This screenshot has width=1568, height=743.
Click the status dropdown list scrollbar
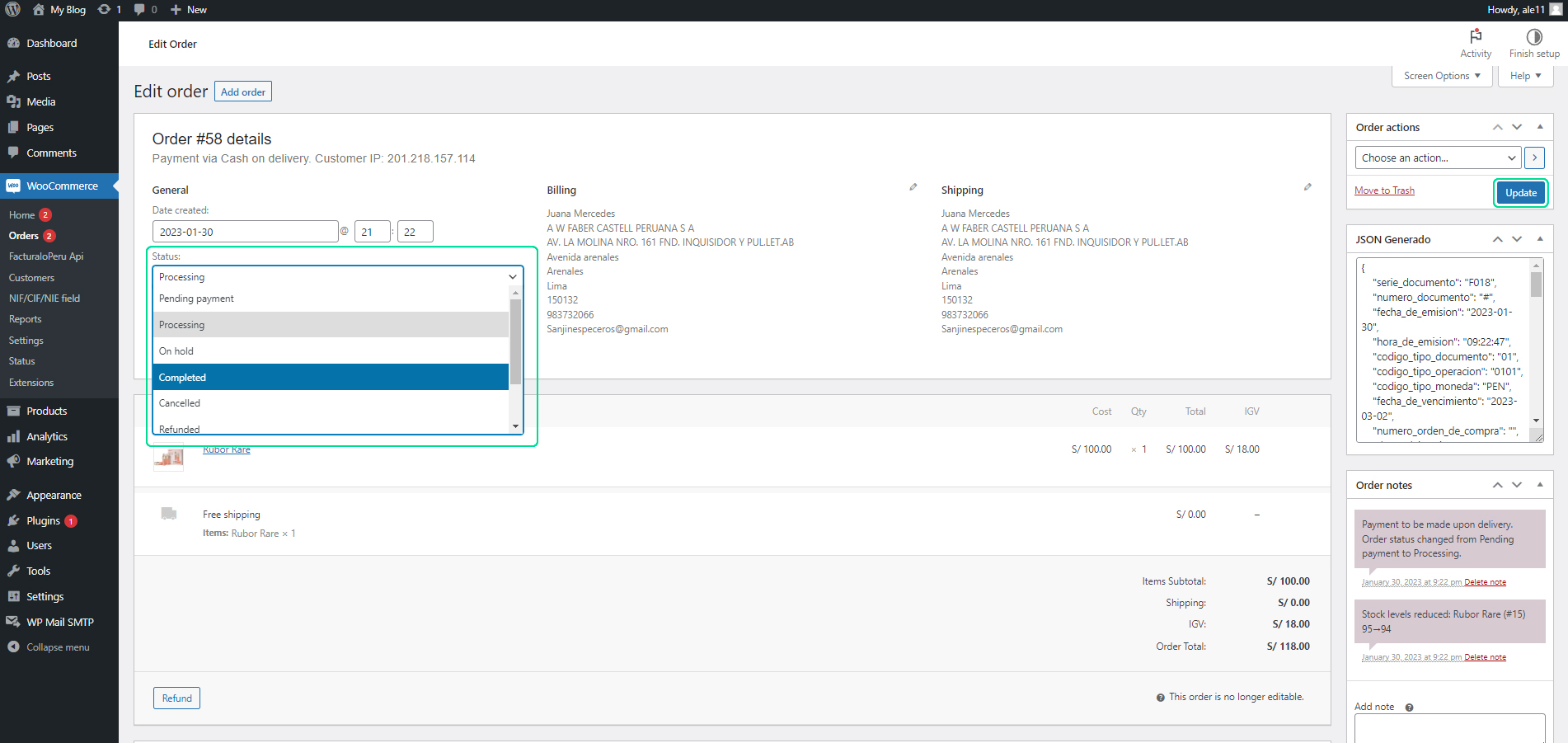click(x=515, y=342)
